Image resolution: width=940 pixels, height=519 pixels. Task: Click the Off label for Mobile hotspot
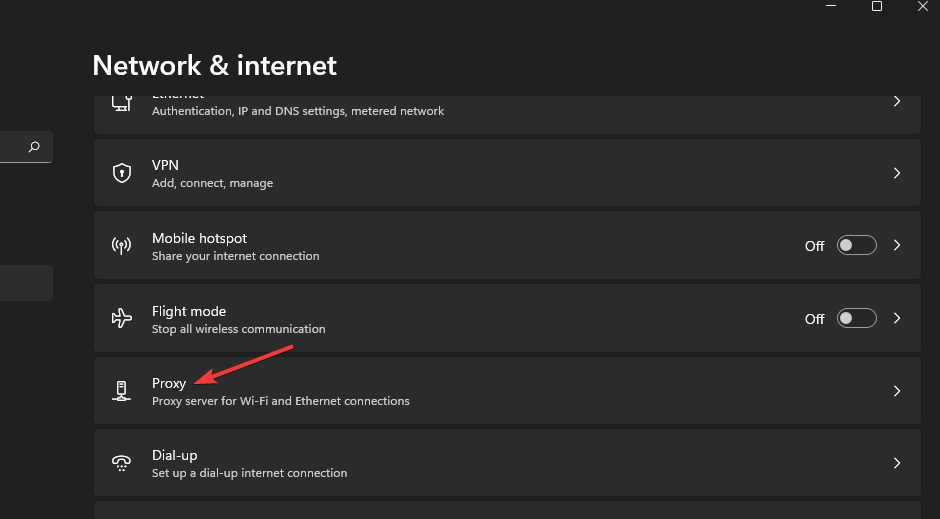point(815,246)
